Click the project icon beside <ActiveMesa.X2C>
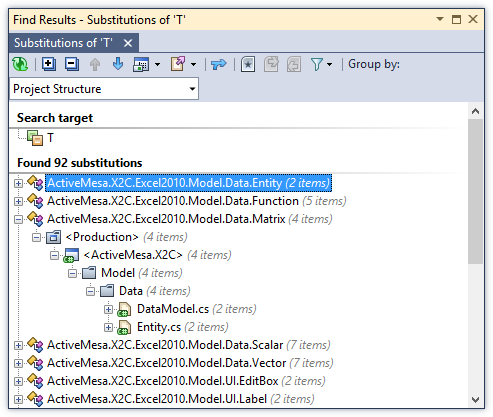493x417 pixels. point(71,255)
